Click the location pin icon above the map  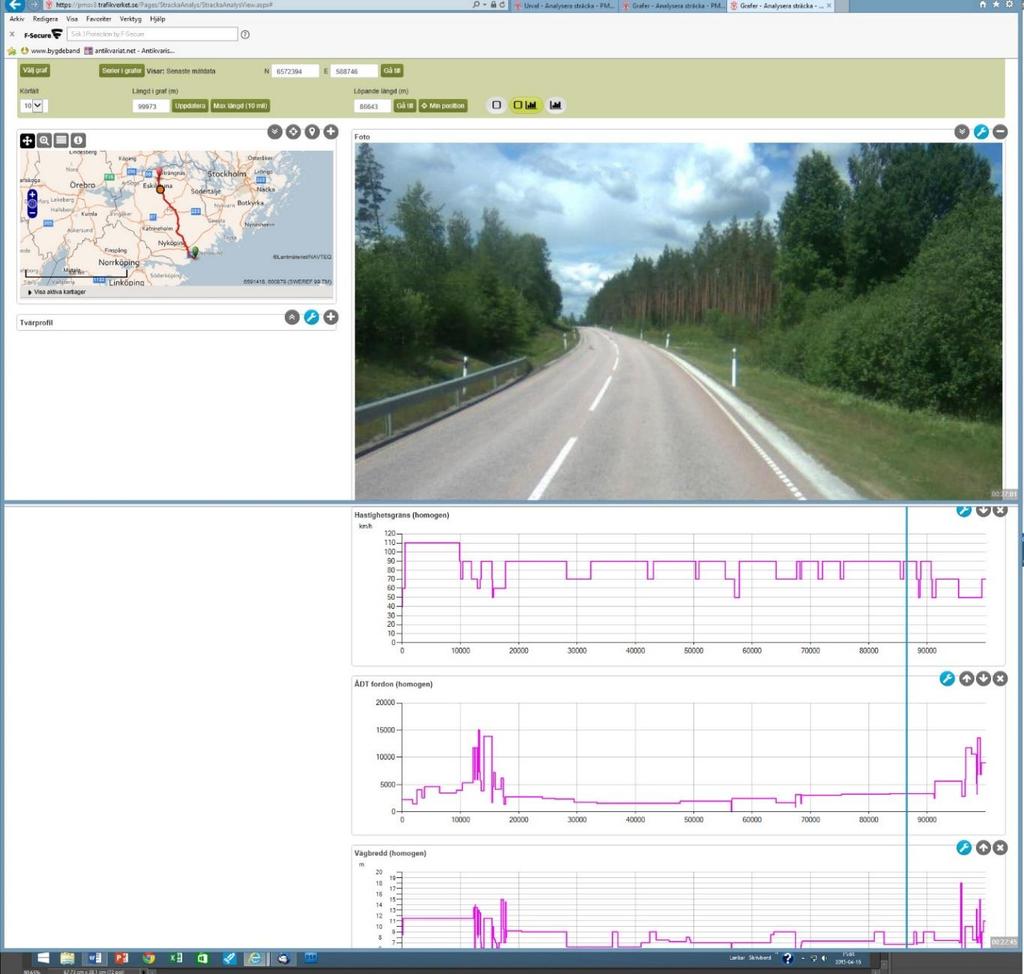[x=312, y=132]
